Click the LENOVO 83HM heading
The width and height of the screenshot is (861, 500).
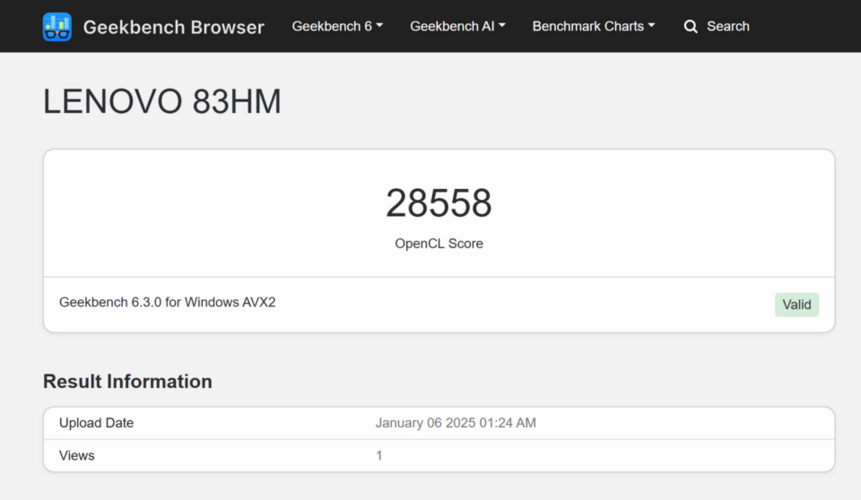click(162, 102)
